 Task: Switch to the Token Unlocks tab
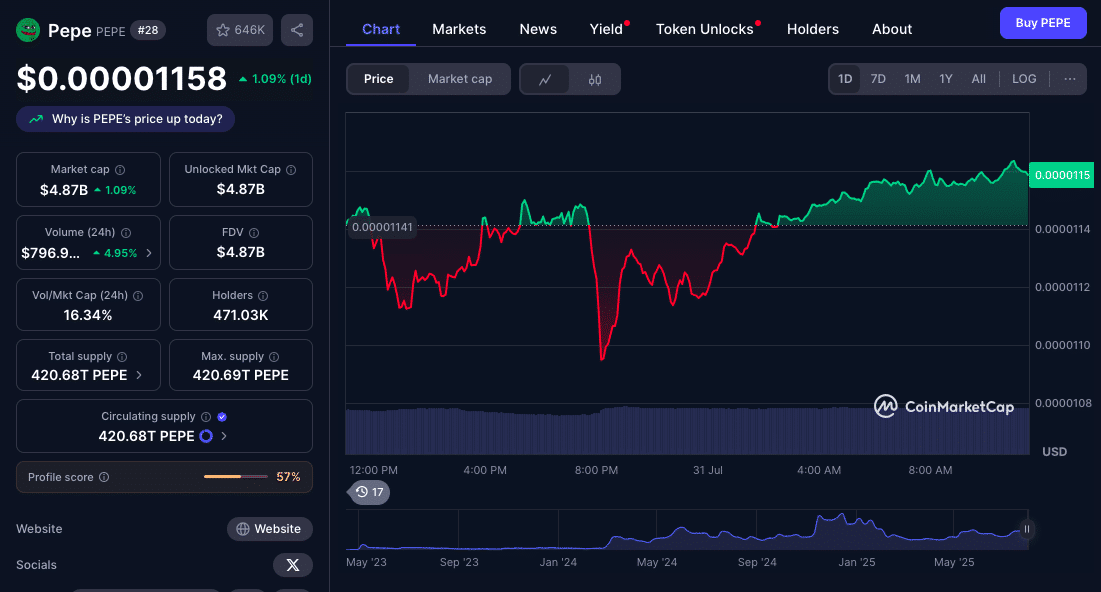point(705,29)
